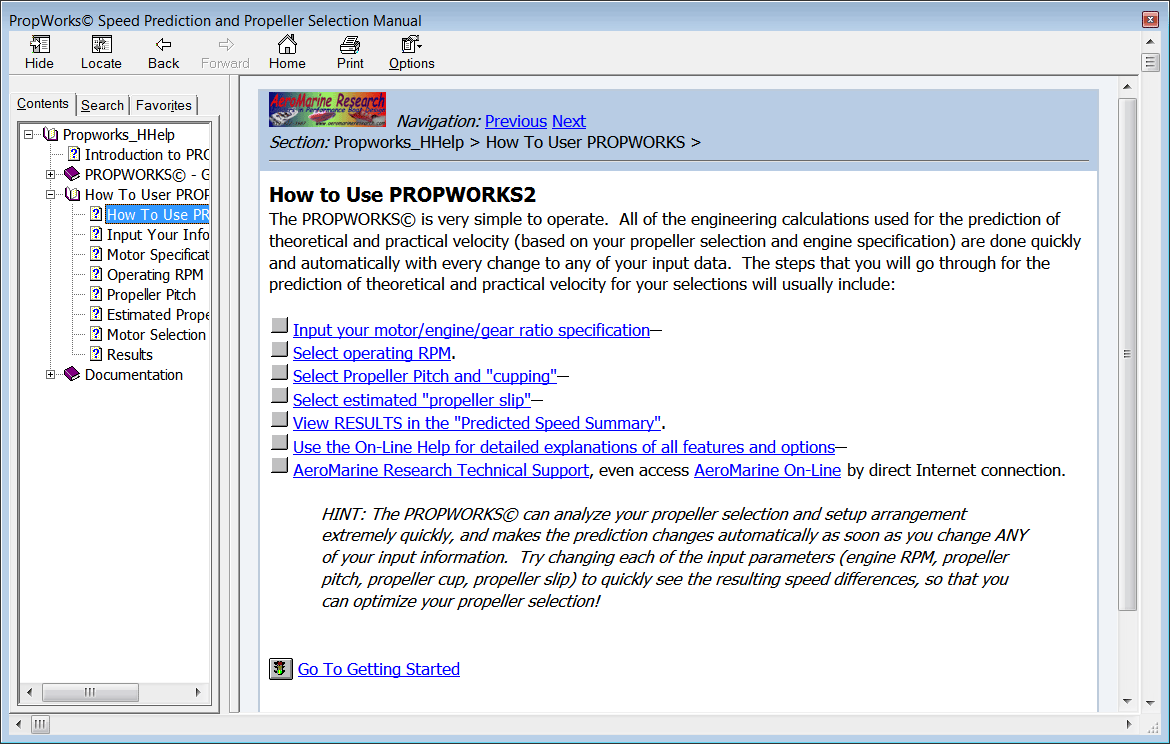Screen dimensions: 1170x744
Task: Close the PropWorks help window
Action: [x=1150, y=19]
